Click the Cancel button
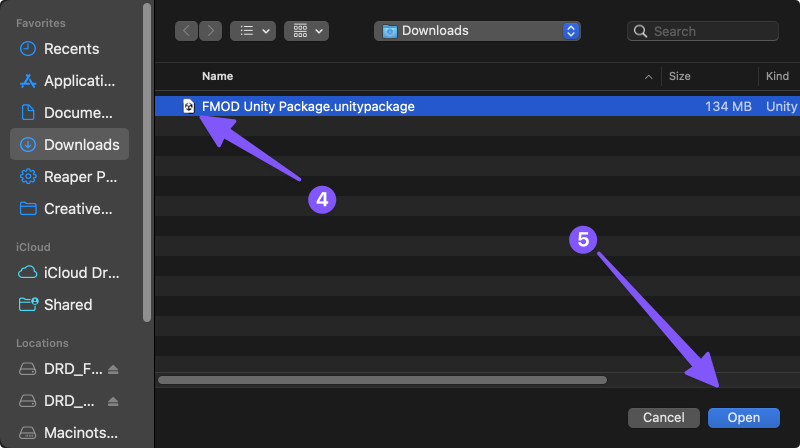Viewport: 800px width, 448px height. [x=663, y=417]
